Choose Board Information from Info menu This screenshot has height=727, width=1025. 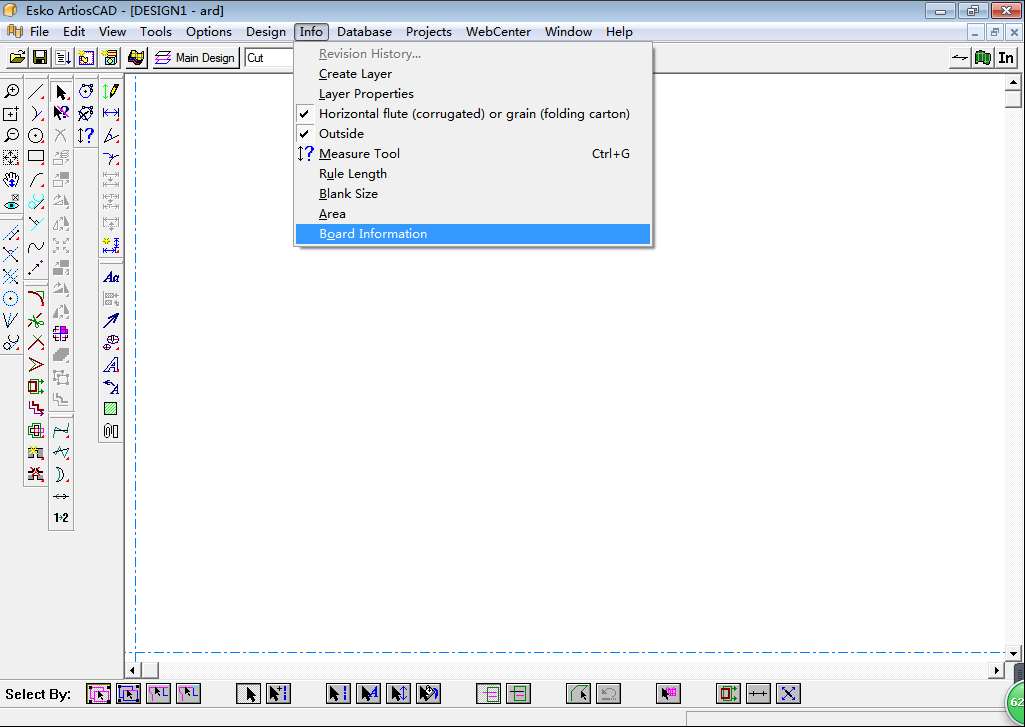(473, 234)
